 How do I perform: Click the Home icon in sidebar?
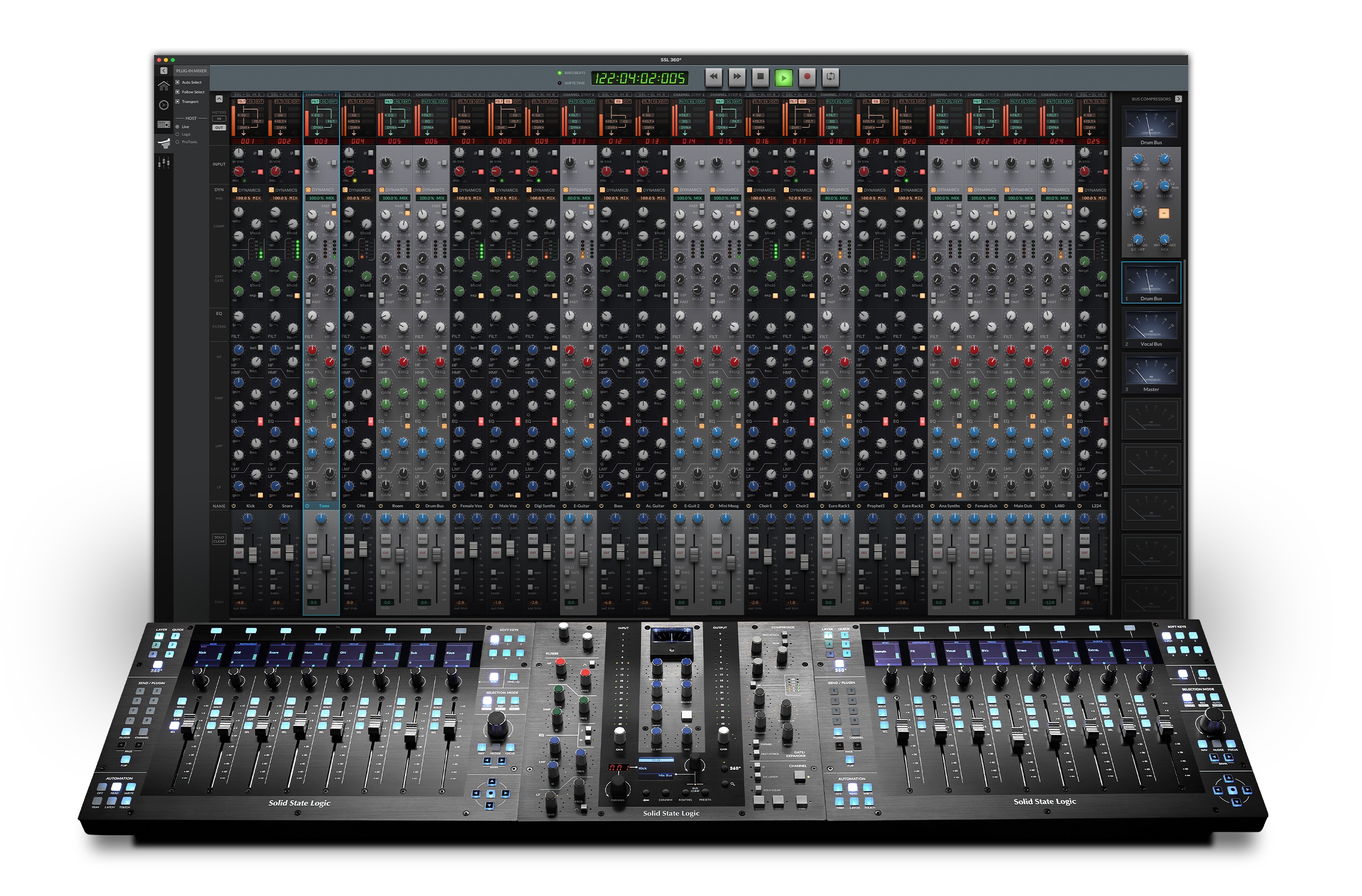tap(164, 86)
